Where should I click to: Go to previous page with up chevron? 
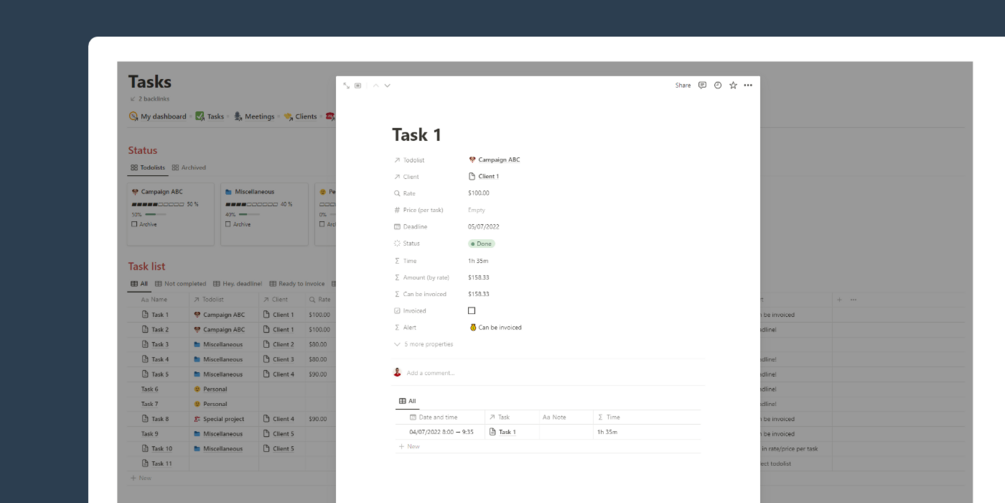pyautogui.click(x=376, y=85)
